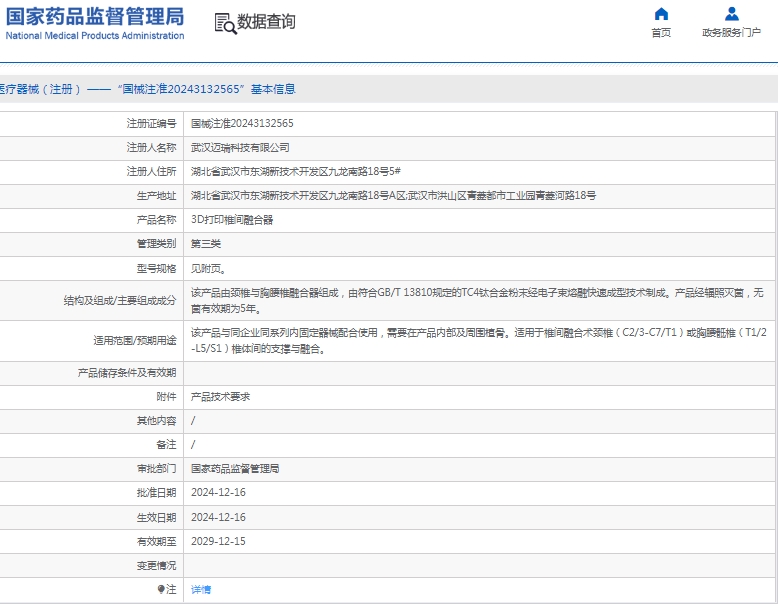The height and width of the screenshot is (606, 778).
Task: Click the 数据查询 heading text
Action: tap(266, 22)
